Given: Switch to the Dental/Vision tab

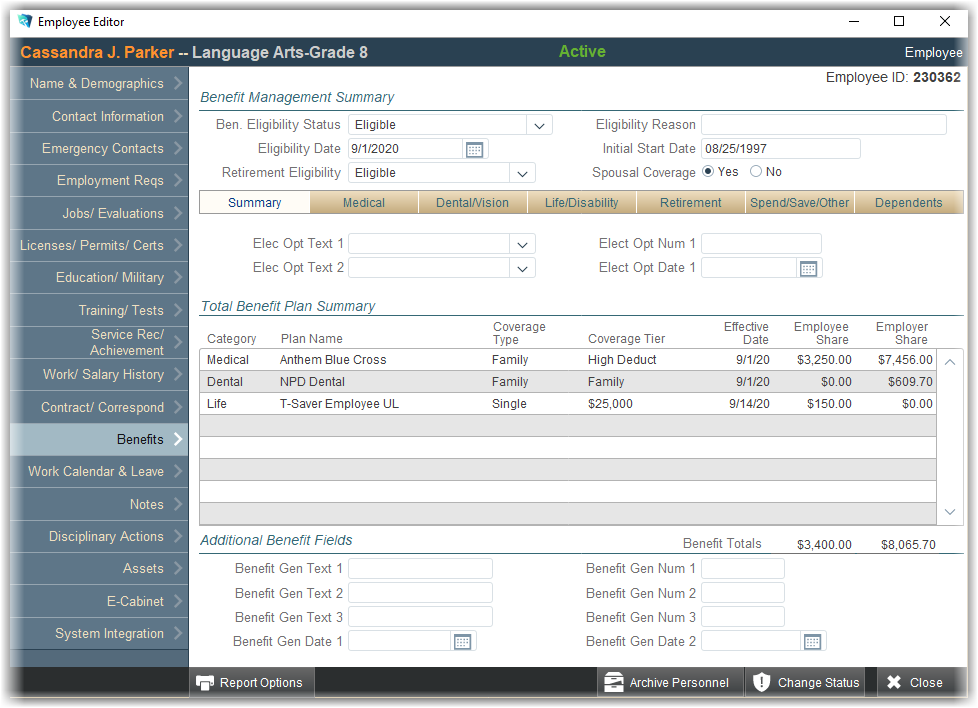Looking at the screenshot, I should pos(472,203).
